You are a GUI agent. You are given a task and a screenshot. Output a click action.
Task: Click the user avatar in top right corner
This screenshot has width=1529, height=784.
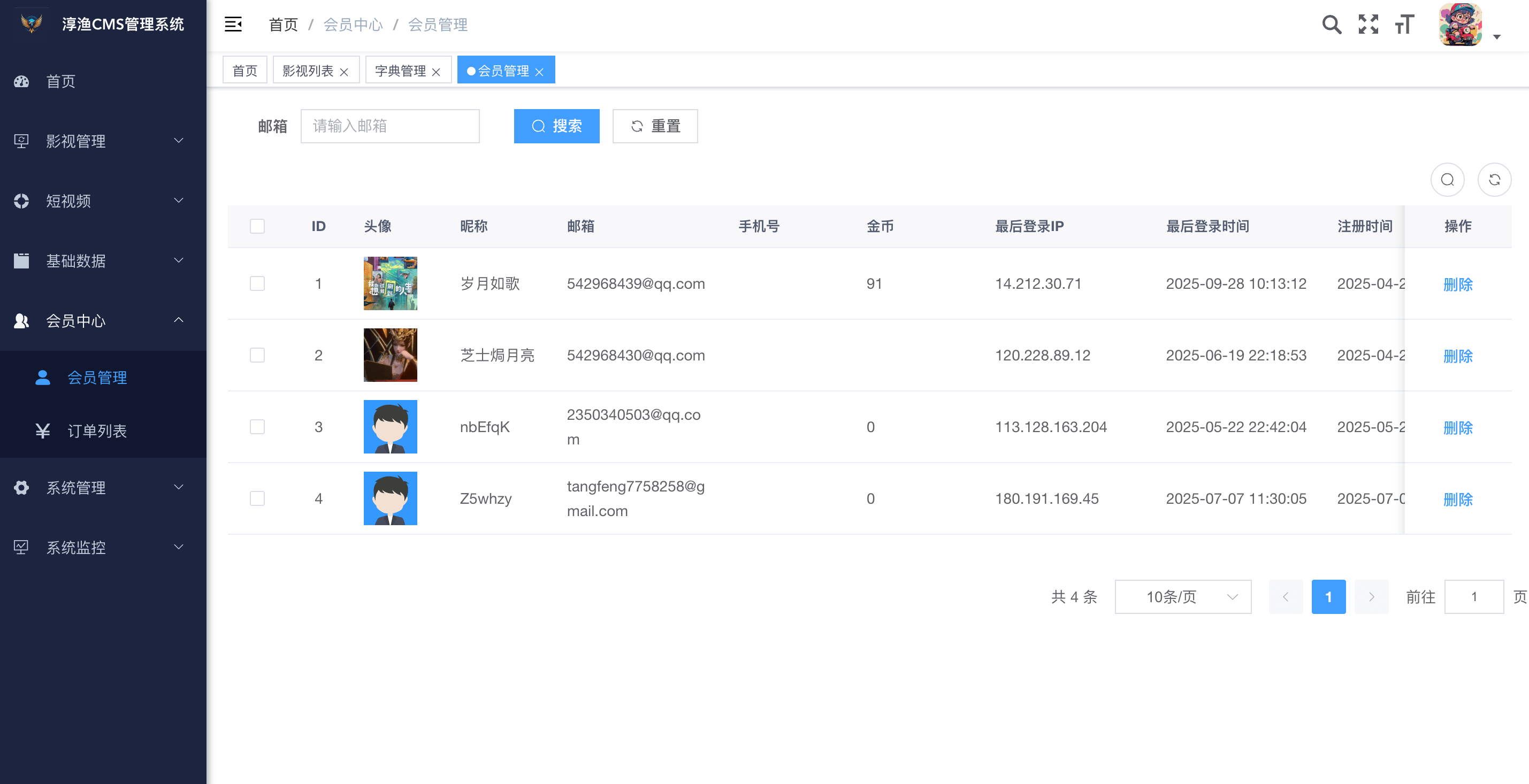[x=1459, y=25]
